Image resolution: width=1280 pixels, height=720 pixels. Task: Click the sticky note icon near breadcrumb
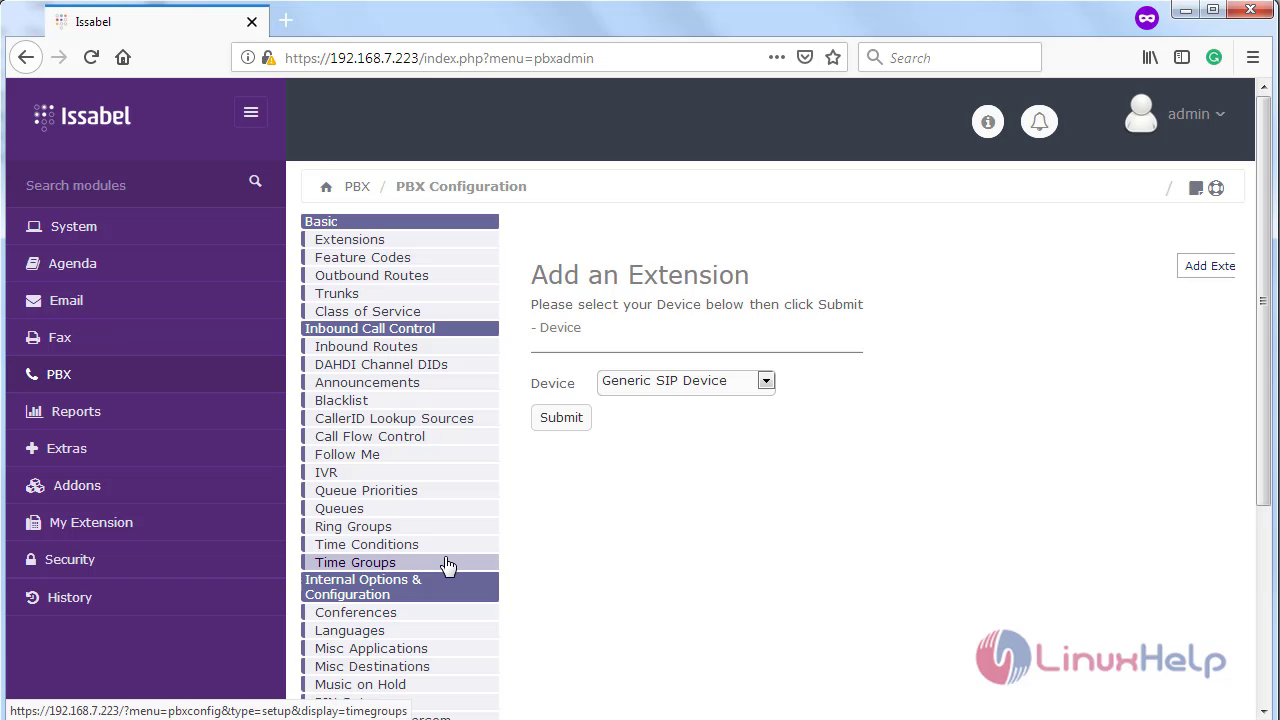[x=1195, y=188]
